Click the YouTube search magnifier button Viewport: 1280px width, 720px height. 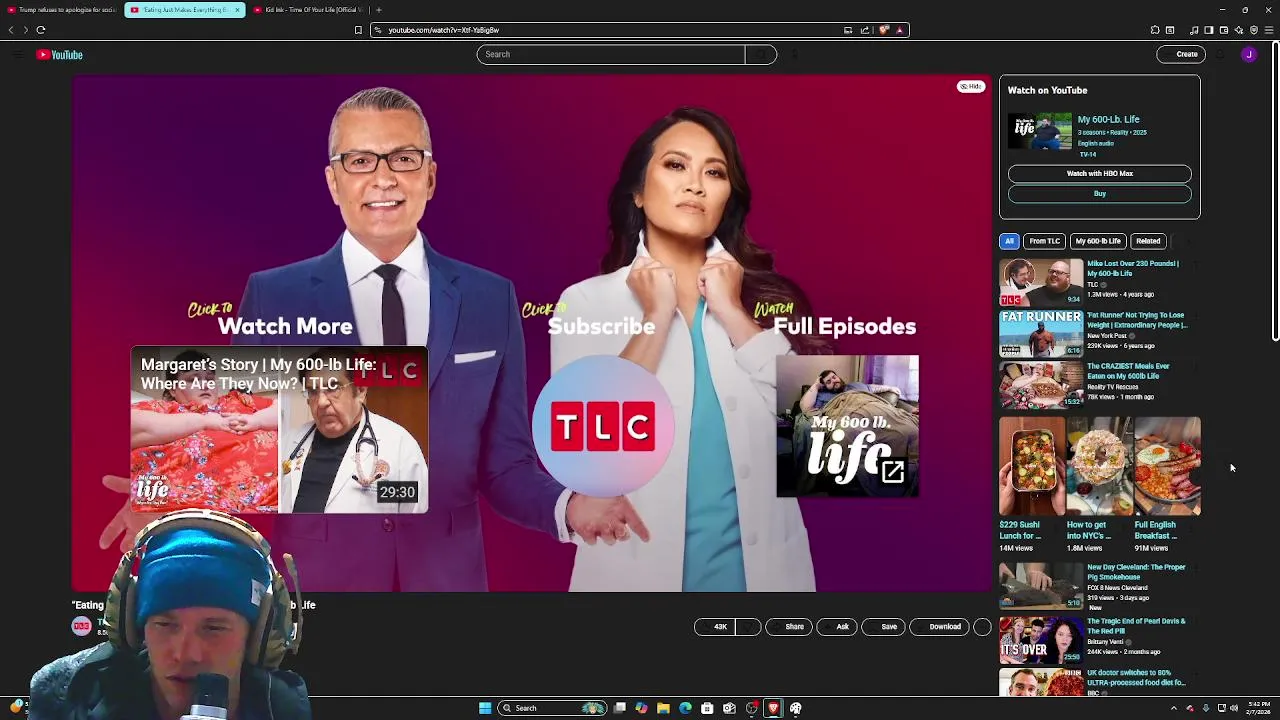pyautogui.click(x=761, y=55)
